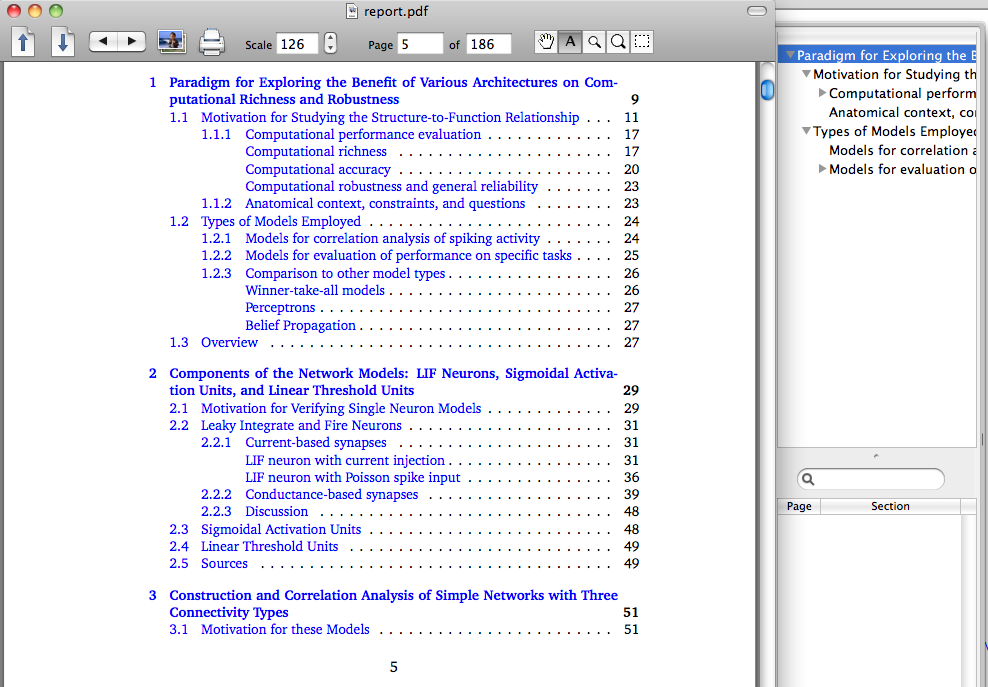
Task: Collapse 'Motivation for Studying' outline entry
Action: (x=806, y=74)
